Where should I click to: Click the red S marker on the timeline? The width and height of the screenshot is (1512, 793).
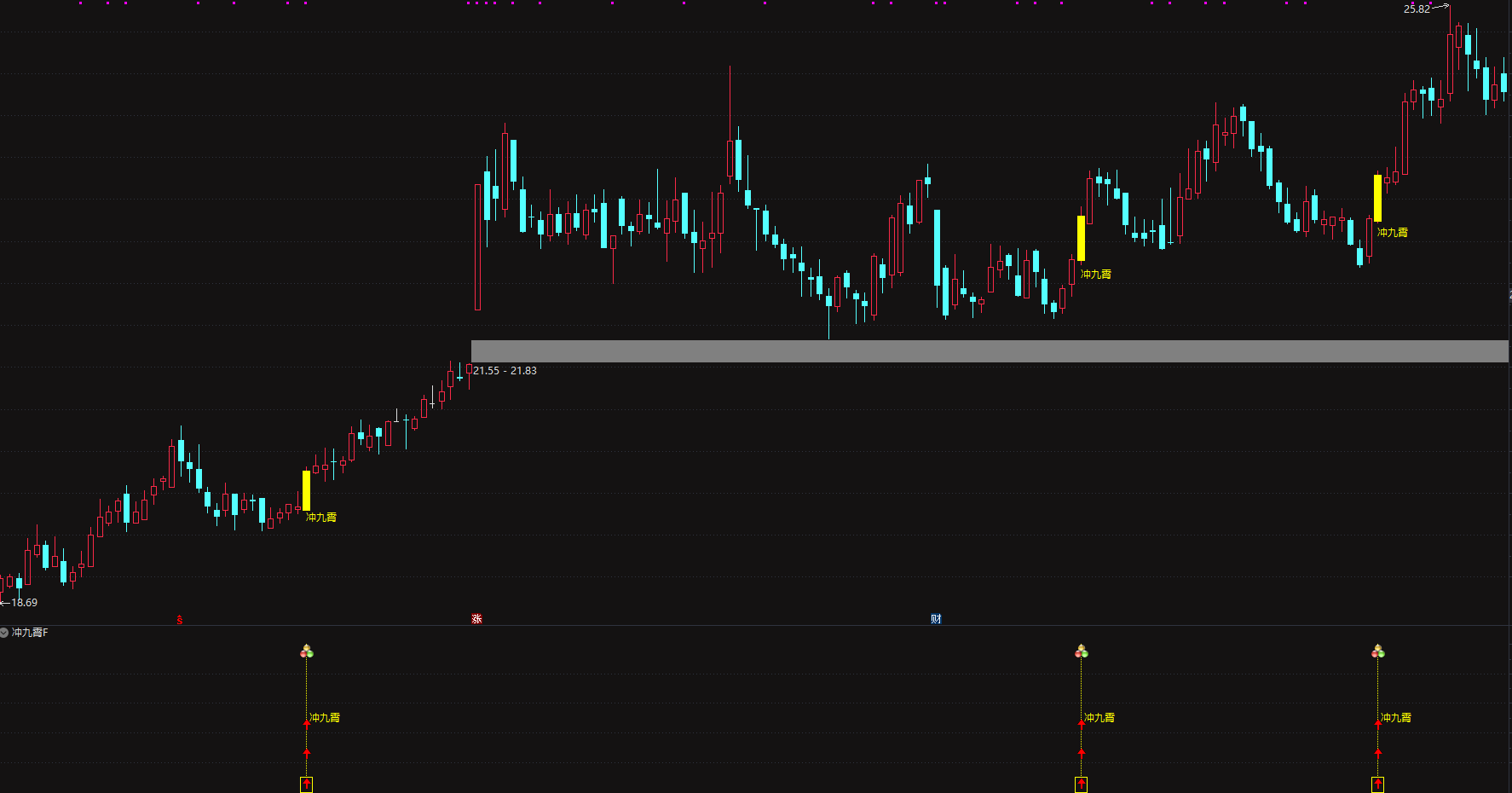[179, 619]
